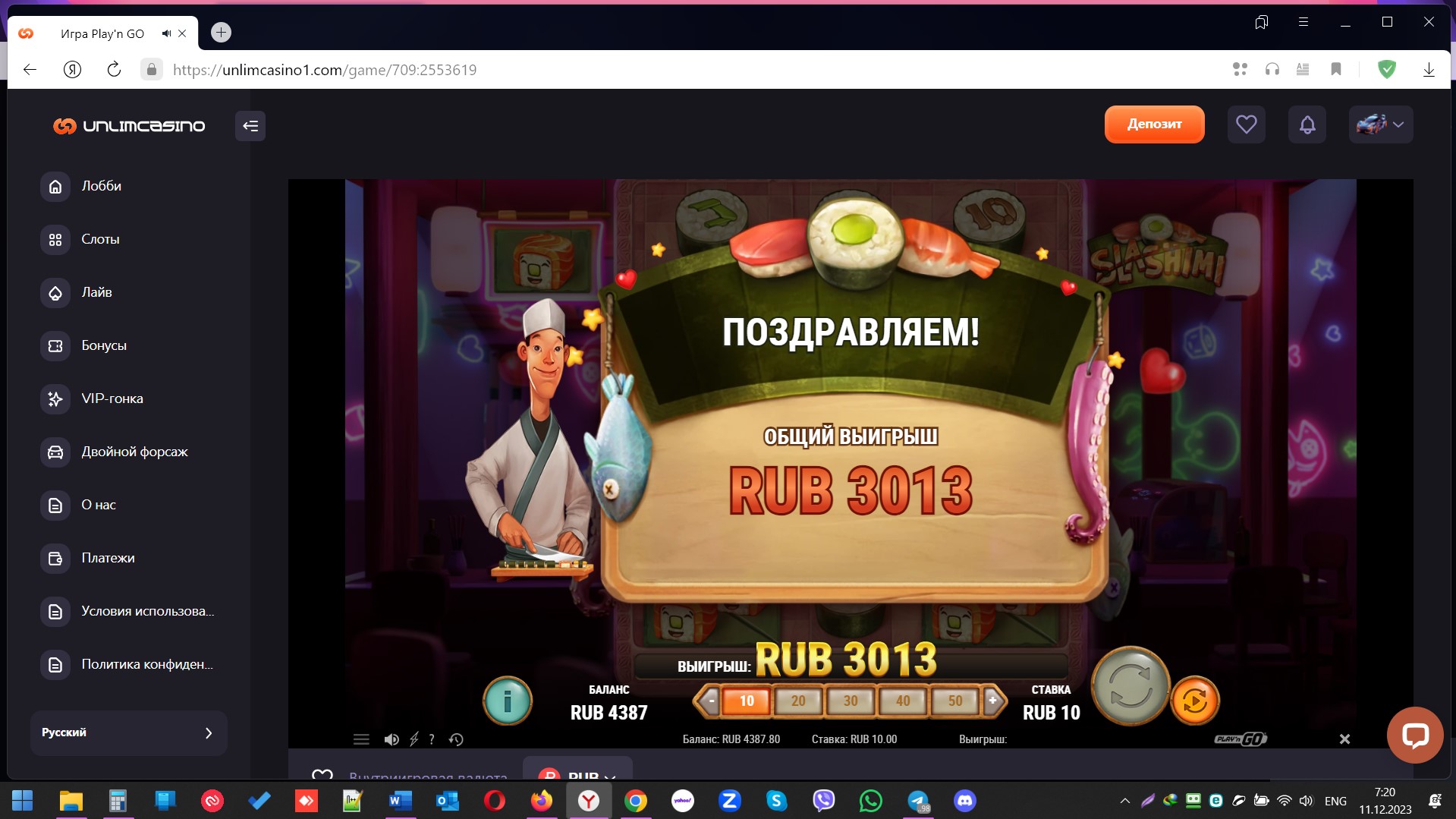Viewport: 1456px width, 819px height.
Task: Increase the bet with plus arrow
Action: [992, 701]
